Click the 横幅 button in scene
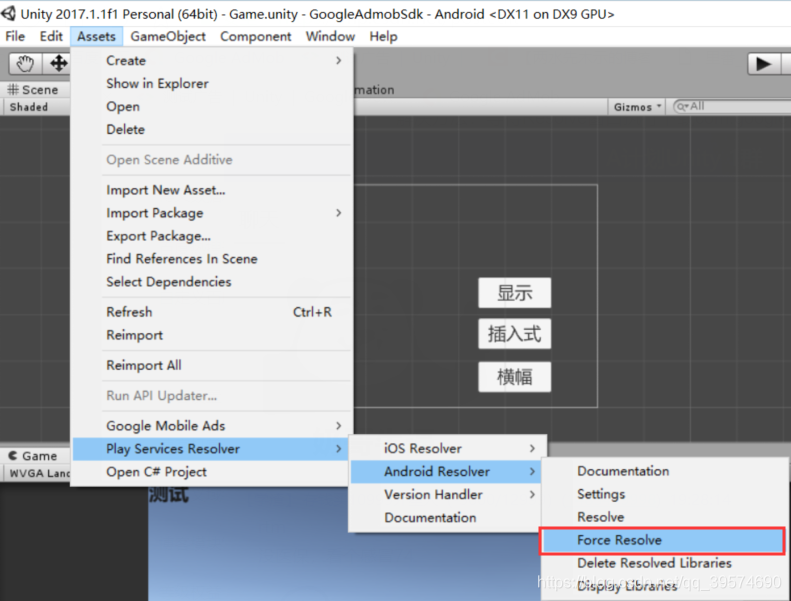Image resolution: width=791 pixels, height=601 pixels. tap(515, 377)
